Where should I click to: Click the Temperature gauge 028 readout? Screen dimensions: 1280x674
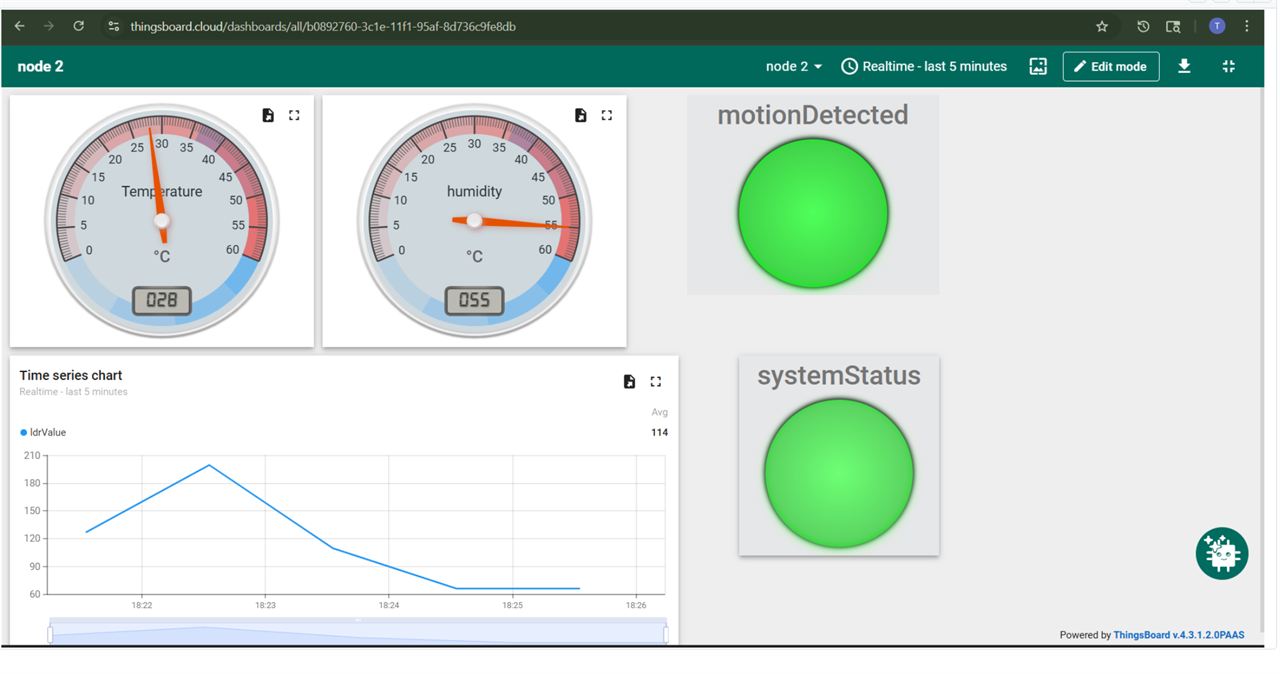pos(162,300)
